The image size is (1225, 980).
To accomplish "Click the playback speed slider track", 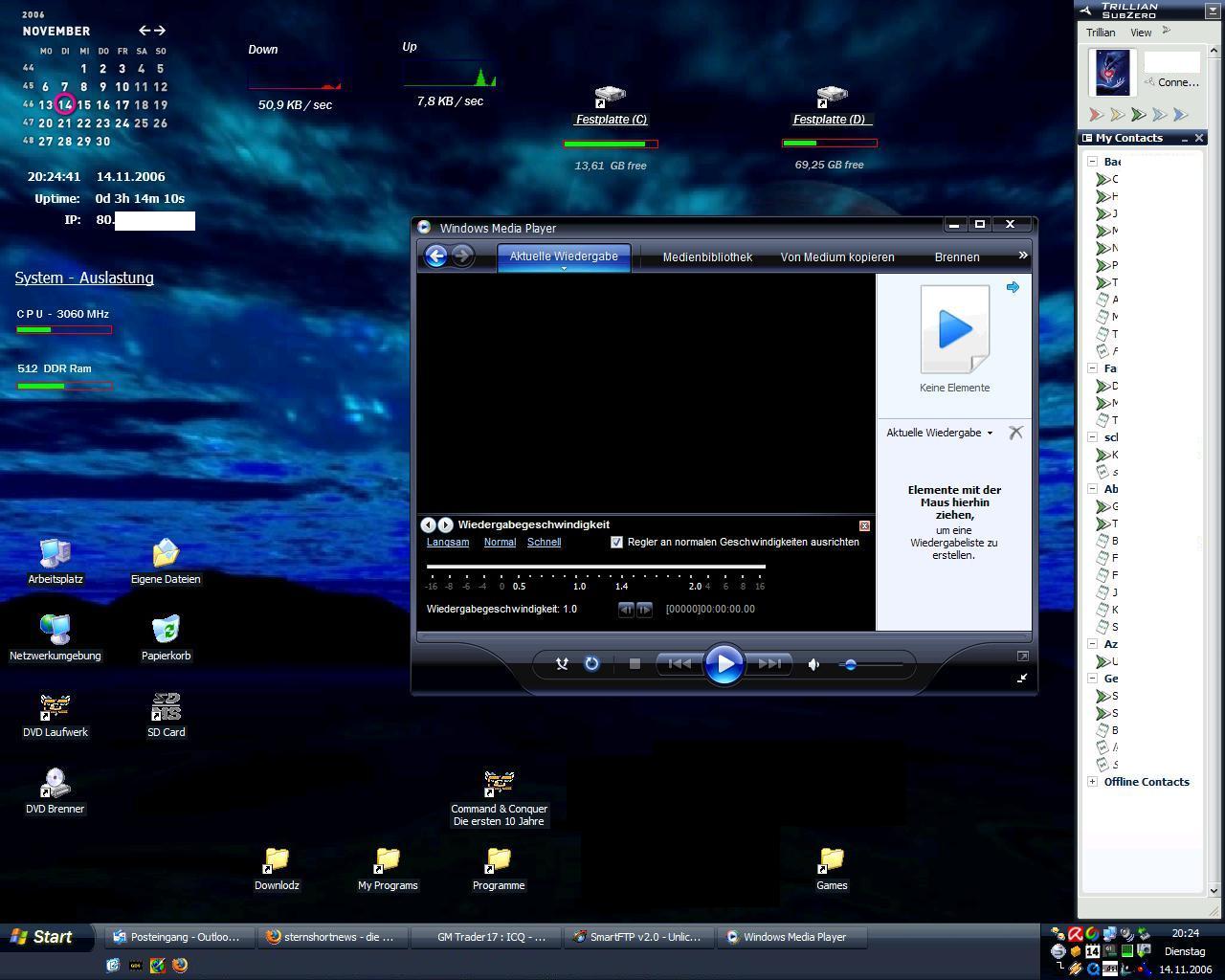I will pyautogui.click(x=595, y=567).
